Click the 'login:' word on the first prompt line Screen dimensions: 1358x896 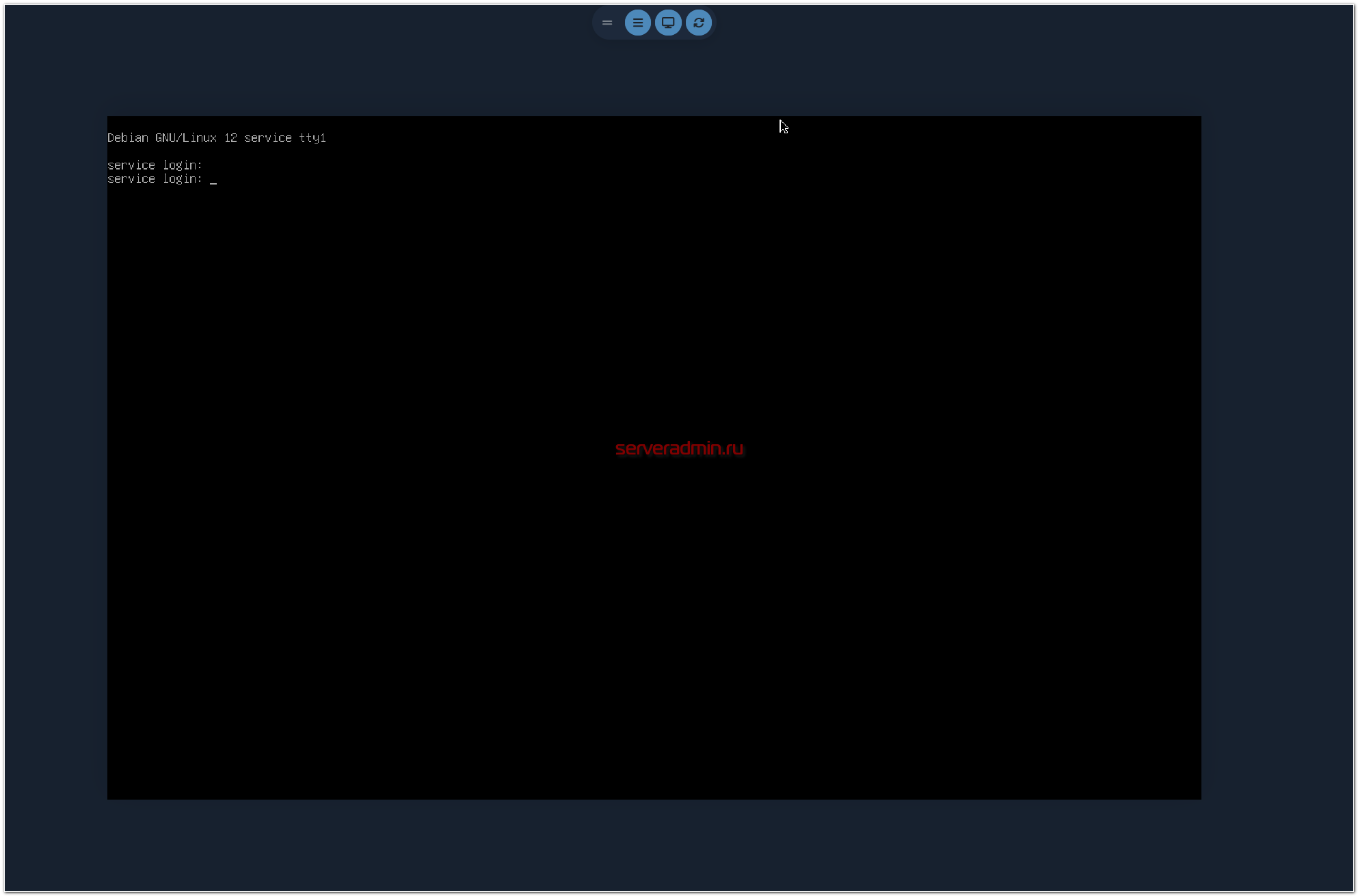point(182,165)
